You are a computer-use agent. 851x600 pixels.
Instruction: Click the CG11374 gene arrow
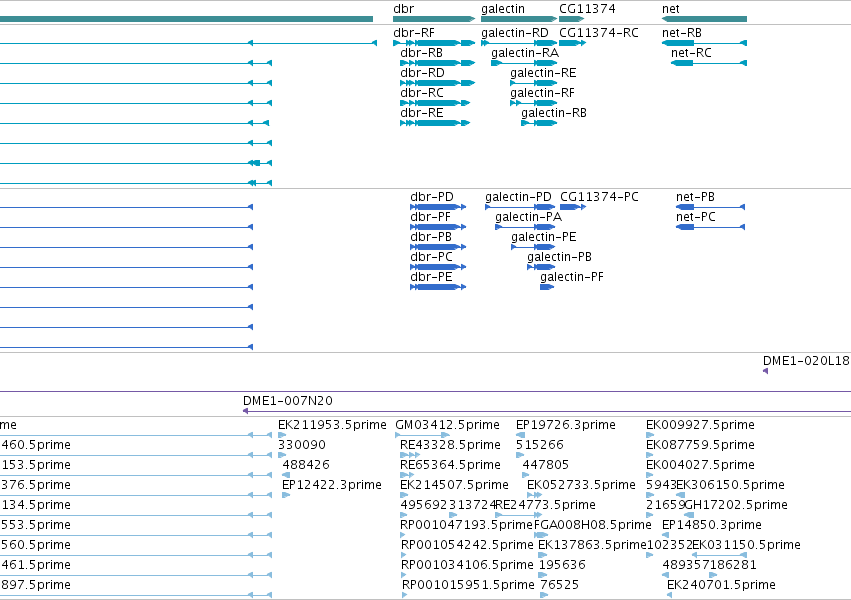coord(571,19)
